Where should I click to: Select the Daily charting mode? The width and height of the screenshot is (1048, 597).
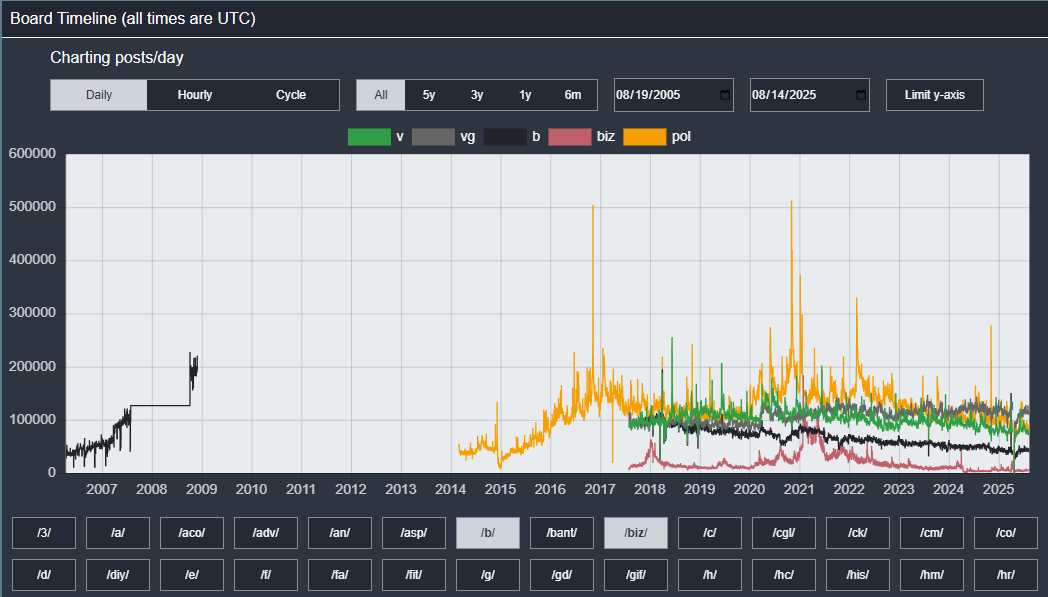coord(99,95)
